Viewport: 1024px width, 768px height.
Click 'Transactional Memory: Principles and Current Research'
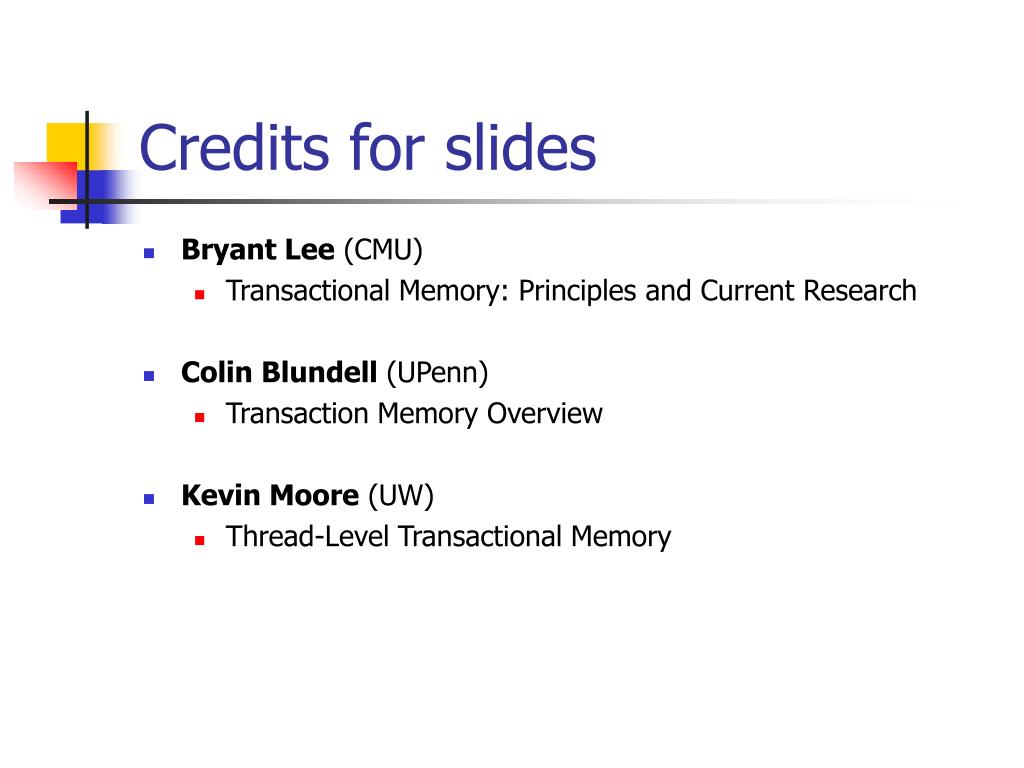pyautogui.click(x=571, y=291)
